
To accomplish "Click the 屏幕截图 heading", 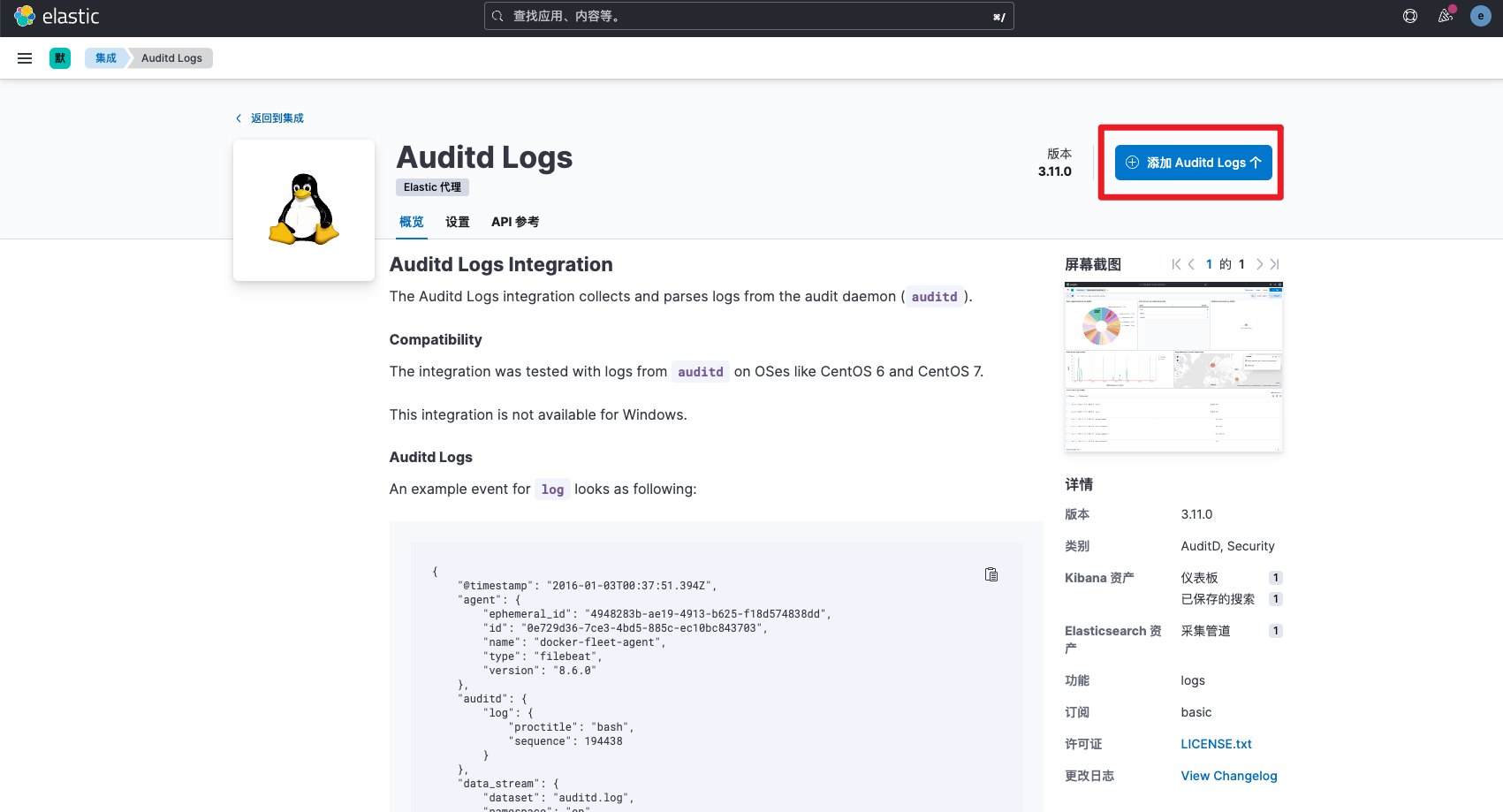I will pos(1093,264).
